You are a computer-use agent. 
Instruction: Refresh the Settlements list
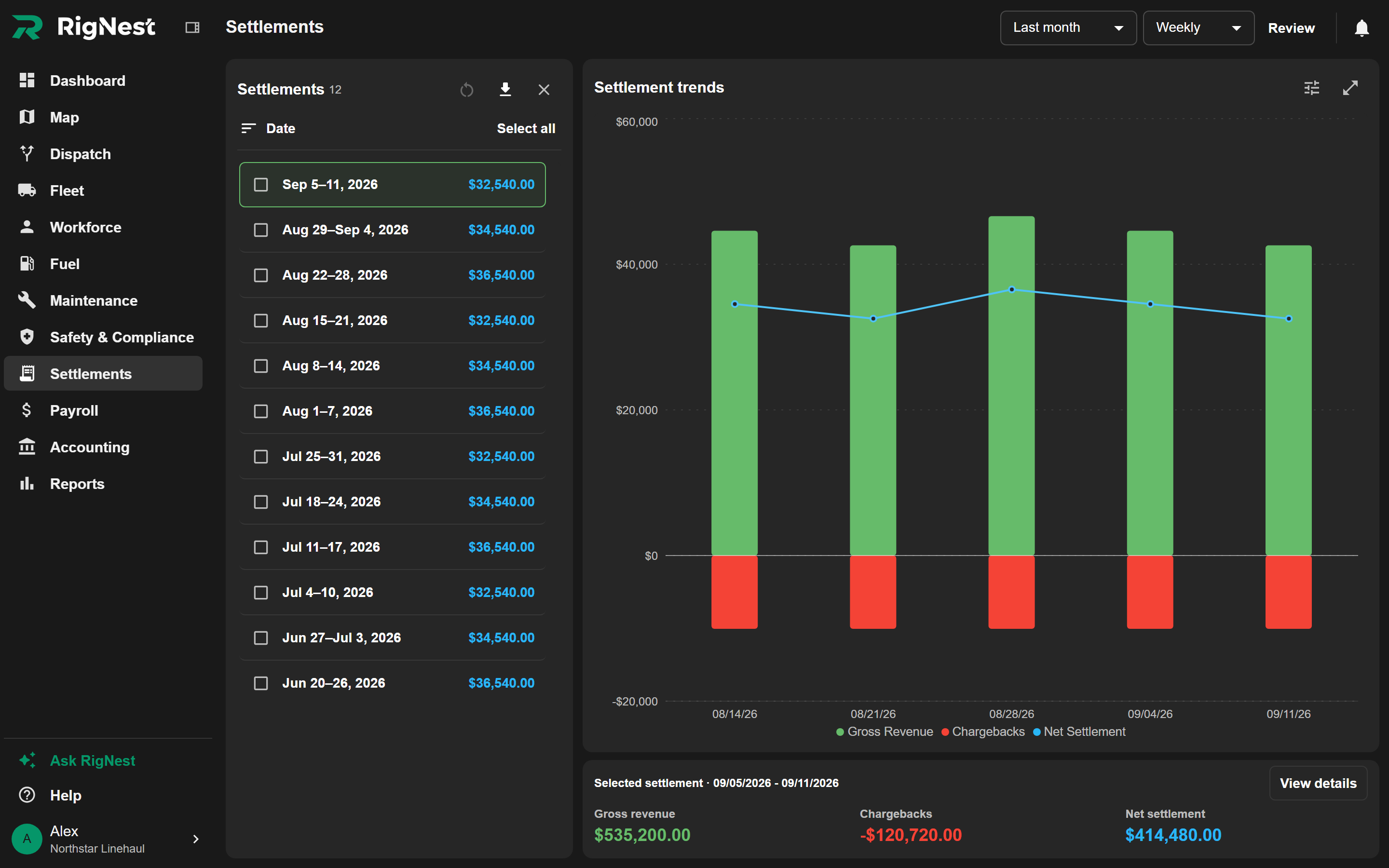coord(467,90)
